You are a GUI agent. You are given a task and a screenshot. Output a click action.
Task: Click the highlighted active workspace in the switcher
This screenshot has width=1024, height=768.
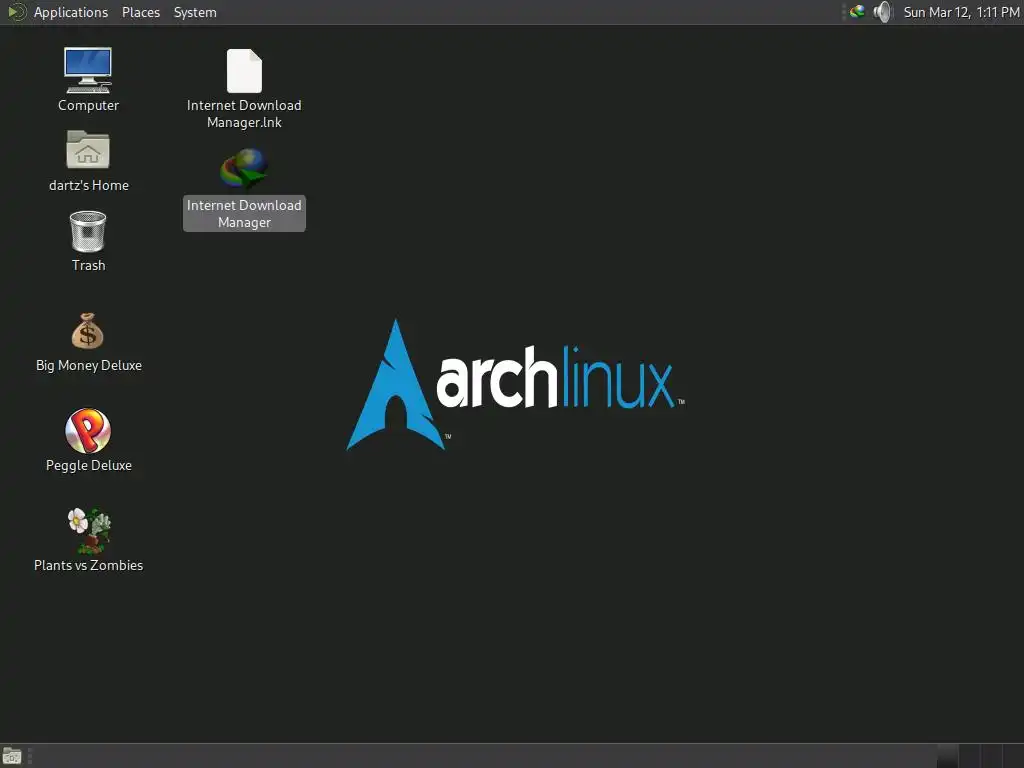click(948, 756)
